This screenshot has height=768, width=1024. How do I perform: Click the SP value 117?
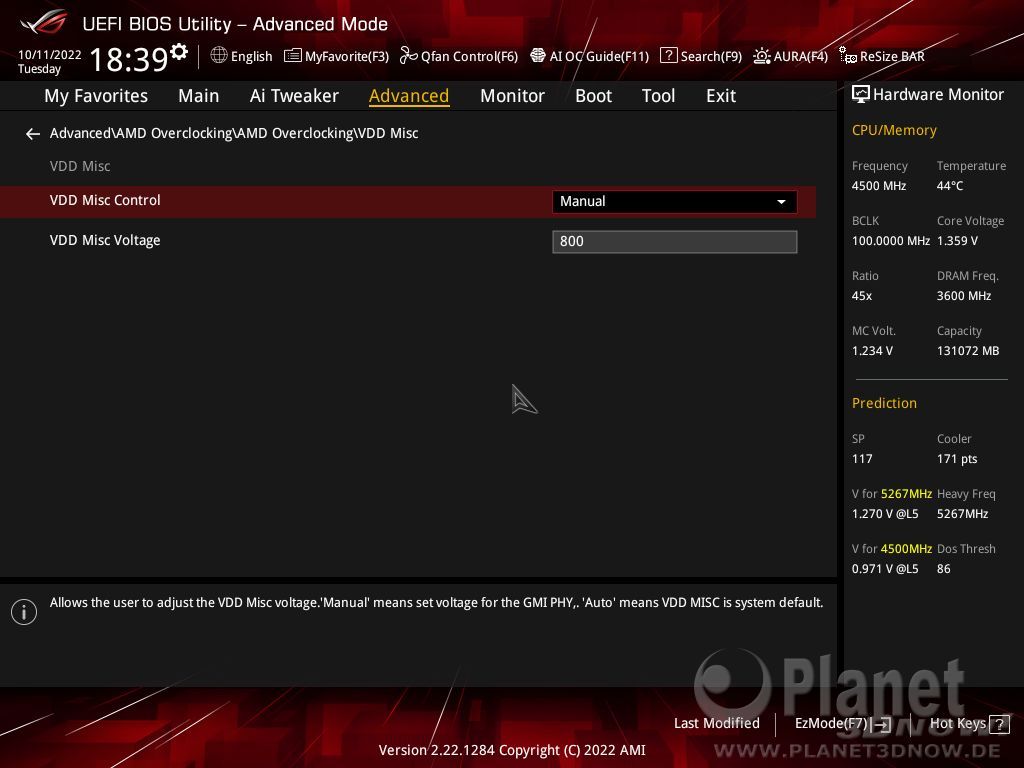coord(862,459)
